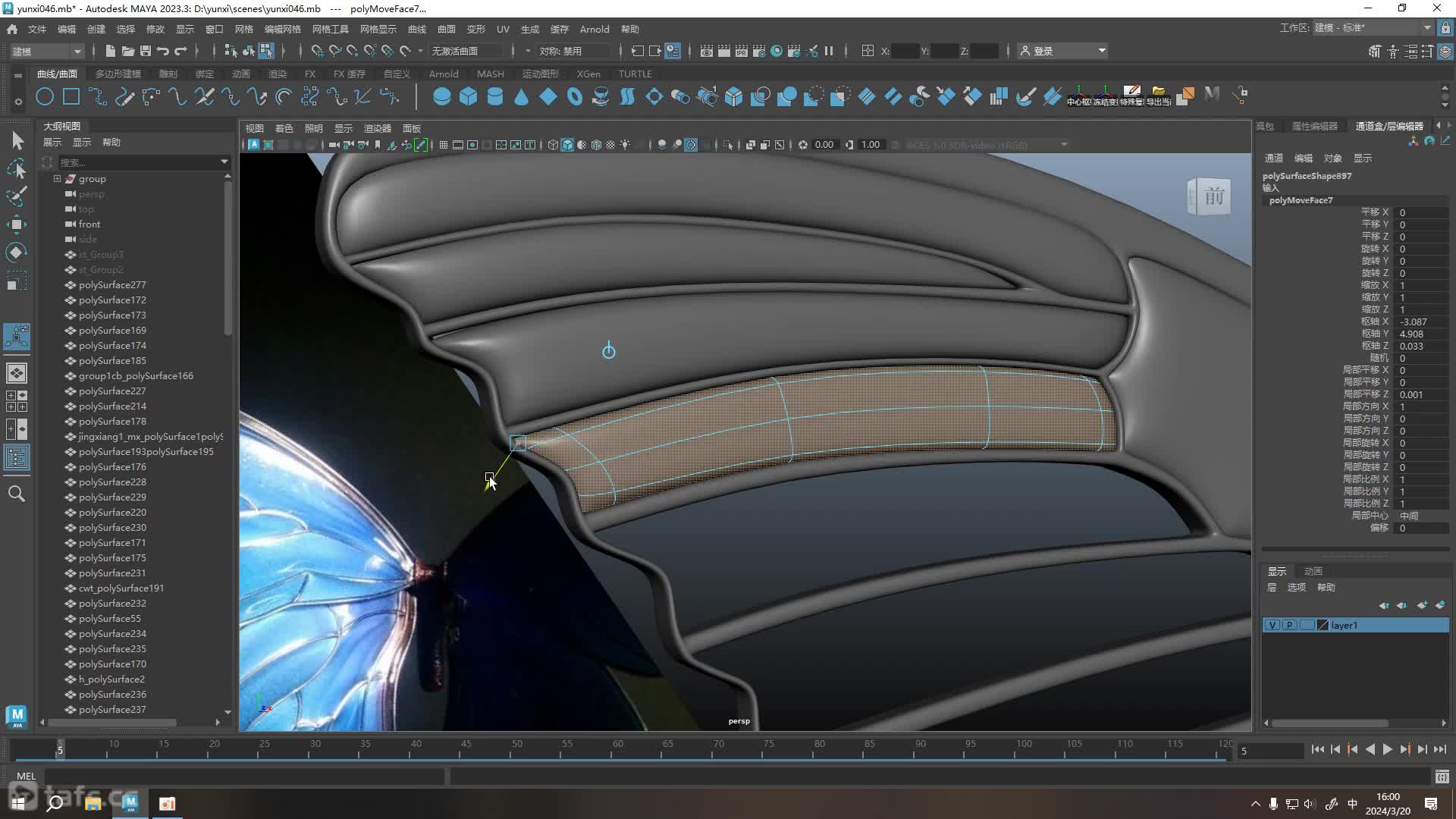Open Windows Start menu
The height and width of the screenshot is (819, 1456).
pyautogui.click(x=18, y=803)
